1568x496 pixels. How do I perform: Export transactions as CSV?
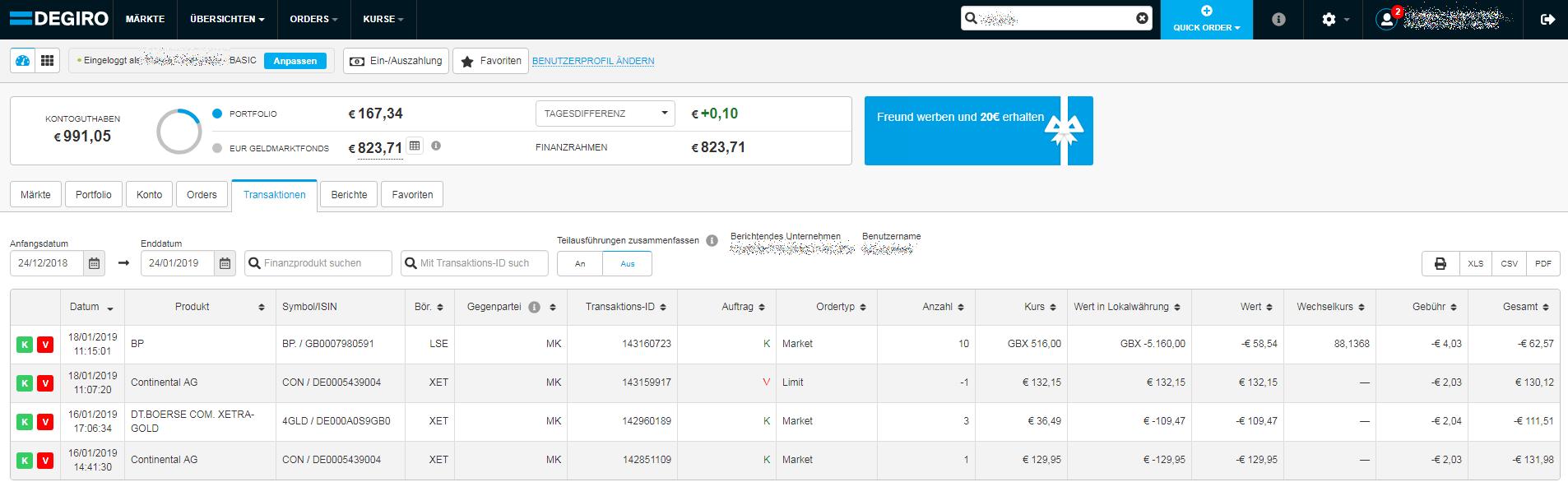click(1509, 263)
